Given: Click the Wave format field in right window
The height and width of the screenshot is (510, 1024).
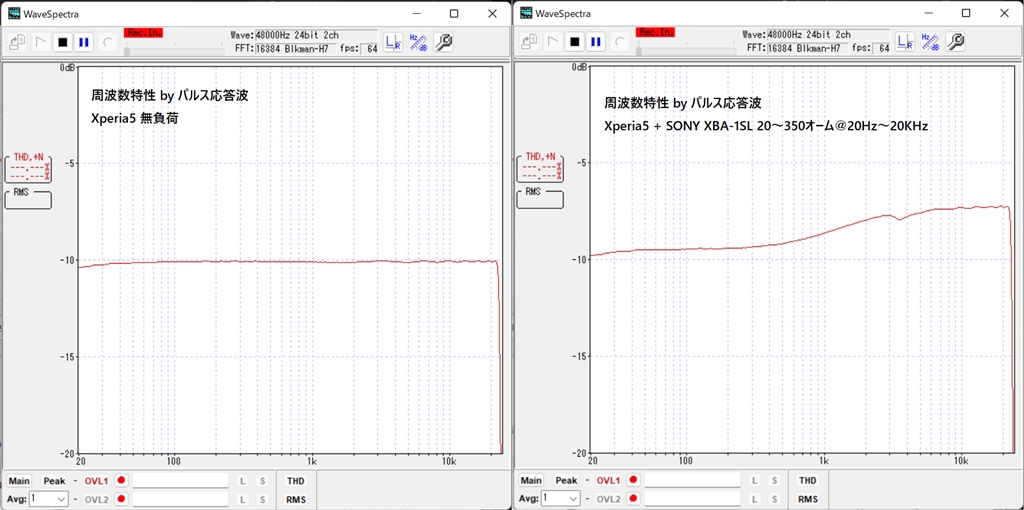Looking at the screenshot, I should [x=829, y=35].
